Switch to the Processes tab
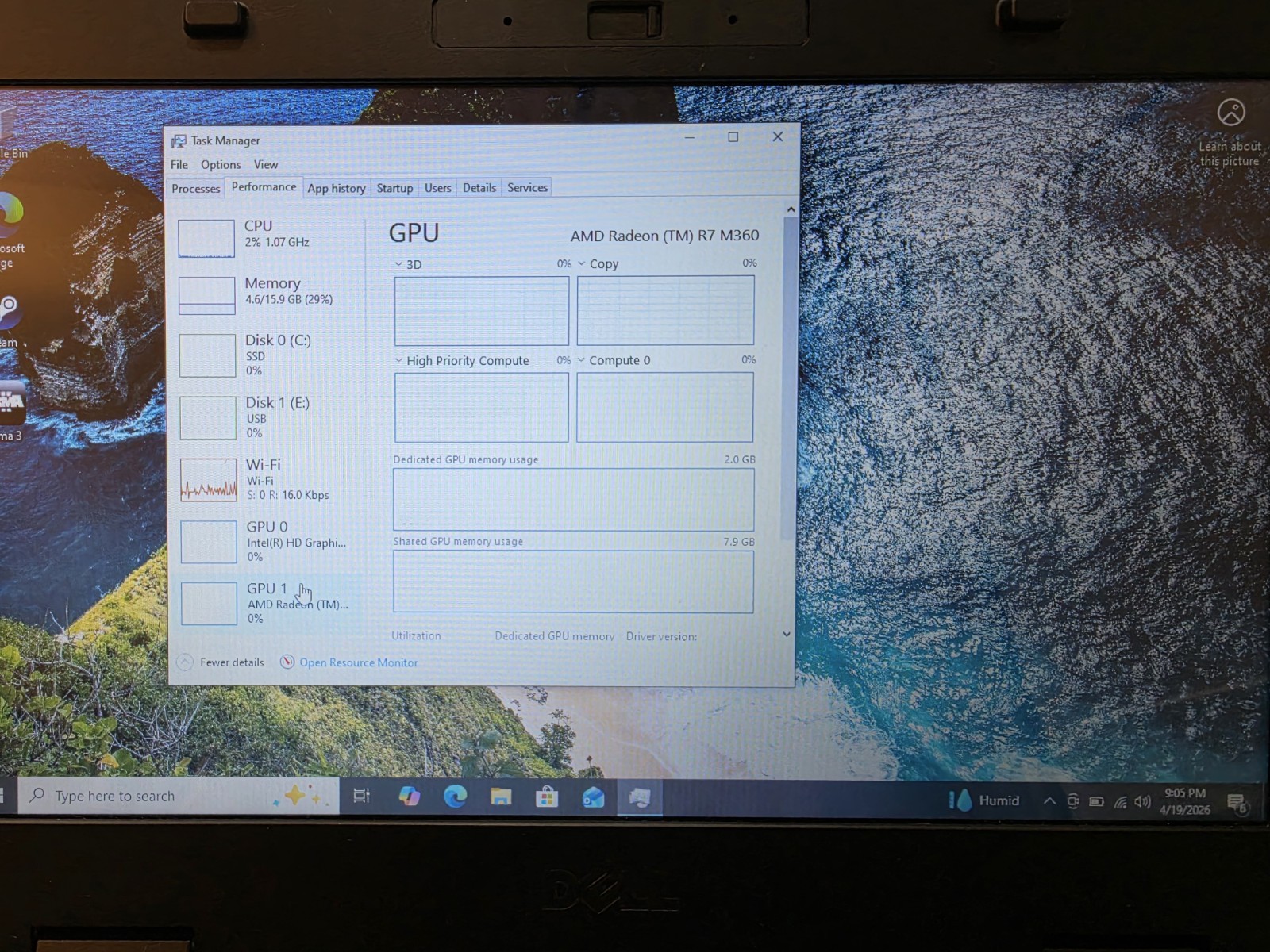The image size is (1270, 952). (196, 189)
